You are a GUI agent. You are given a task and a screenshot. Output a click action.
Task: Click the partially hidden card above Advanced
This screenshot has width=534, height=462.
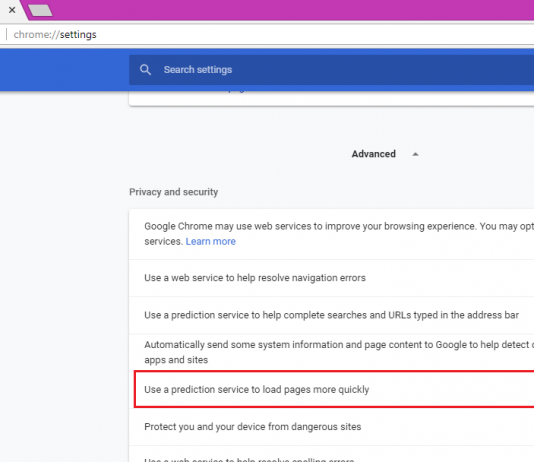[331, 98]
